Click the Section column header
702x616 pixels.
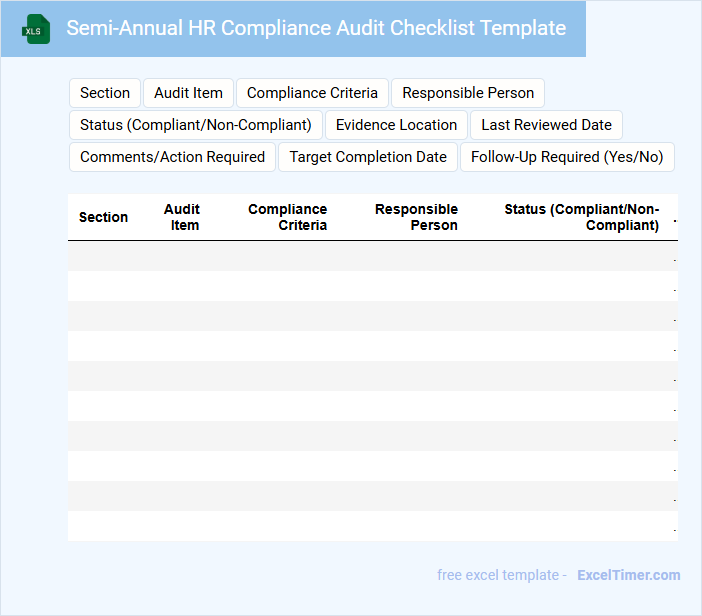[104, 217]
